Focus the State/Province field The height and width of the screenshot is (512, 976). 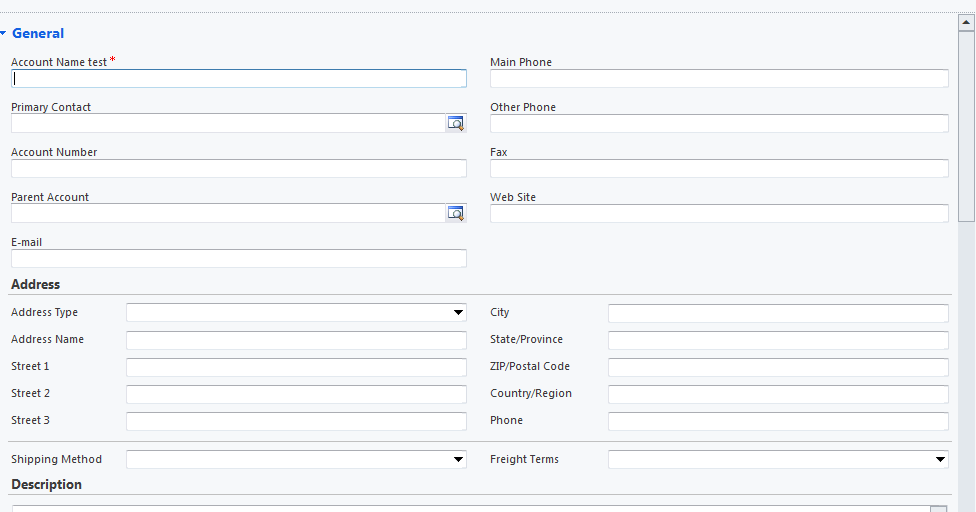coord(778,340)
